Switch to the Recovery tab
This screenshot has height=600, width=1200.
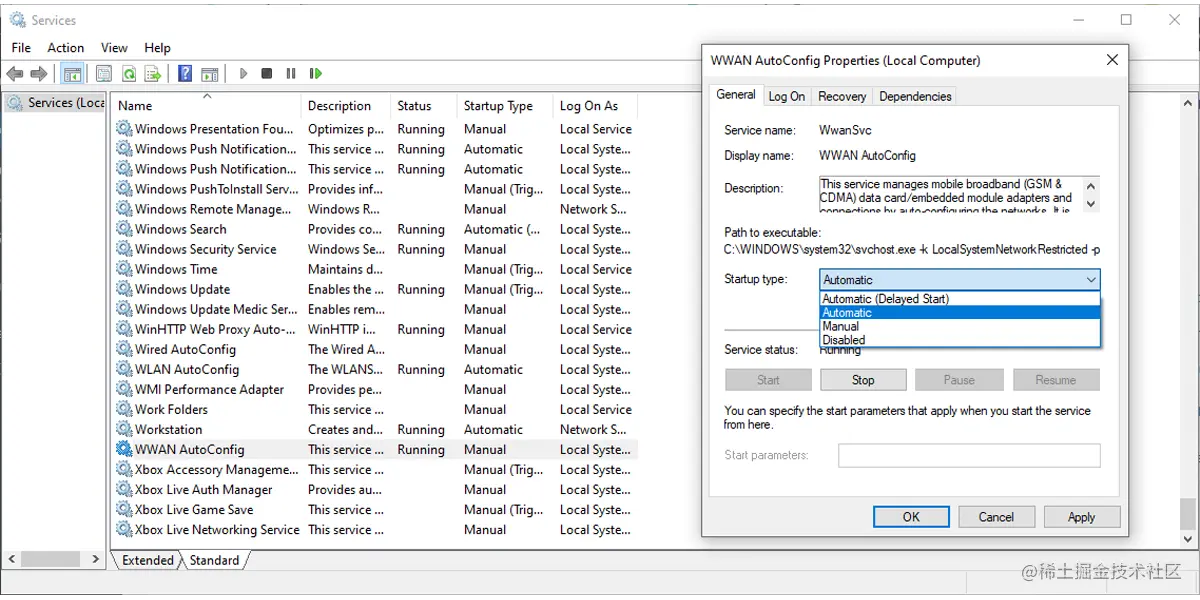click(842, 96)
